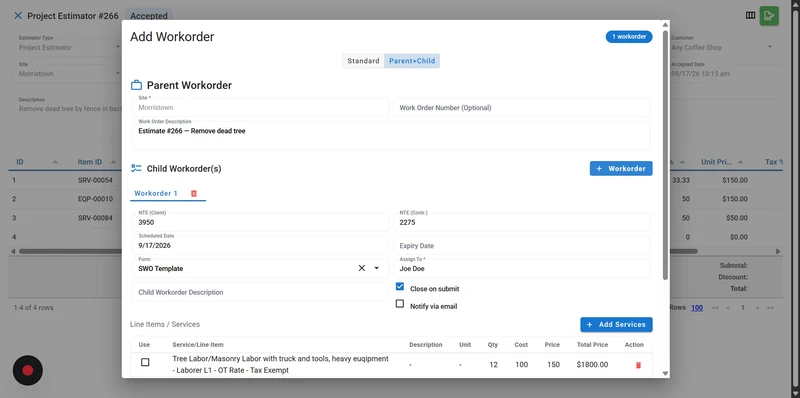Click the disabled Site field showing Morristown
Screen dimensions: 800x398
(260, 108)
